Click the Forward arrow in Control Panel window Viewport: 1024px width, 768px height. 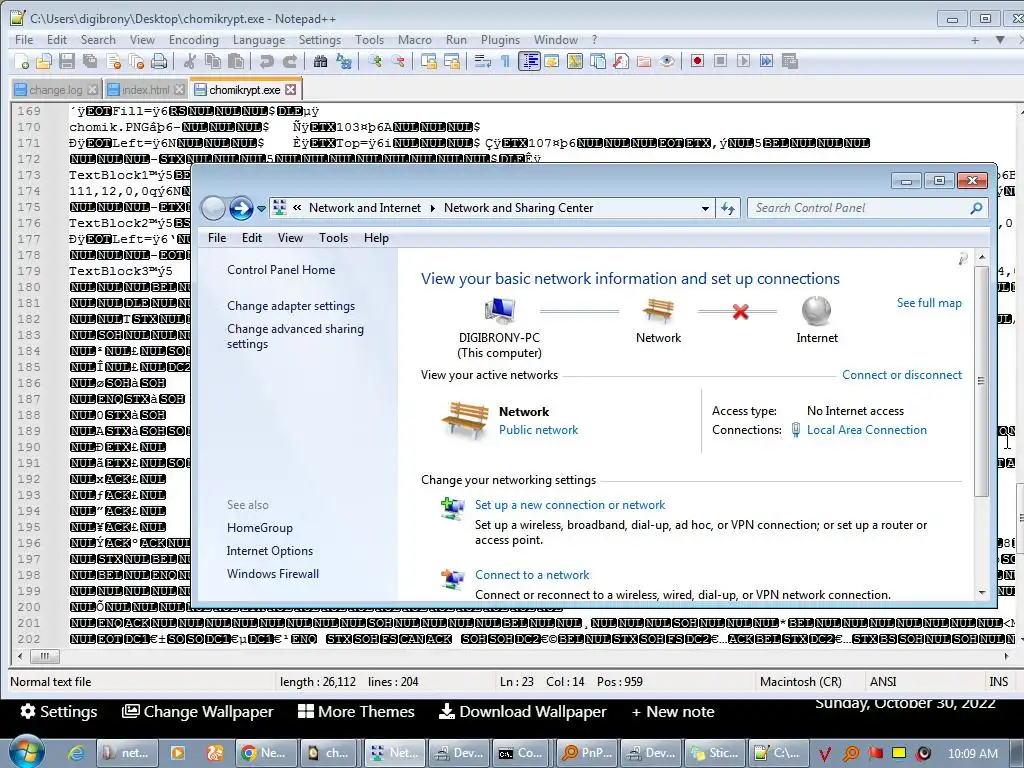(241, 208)
